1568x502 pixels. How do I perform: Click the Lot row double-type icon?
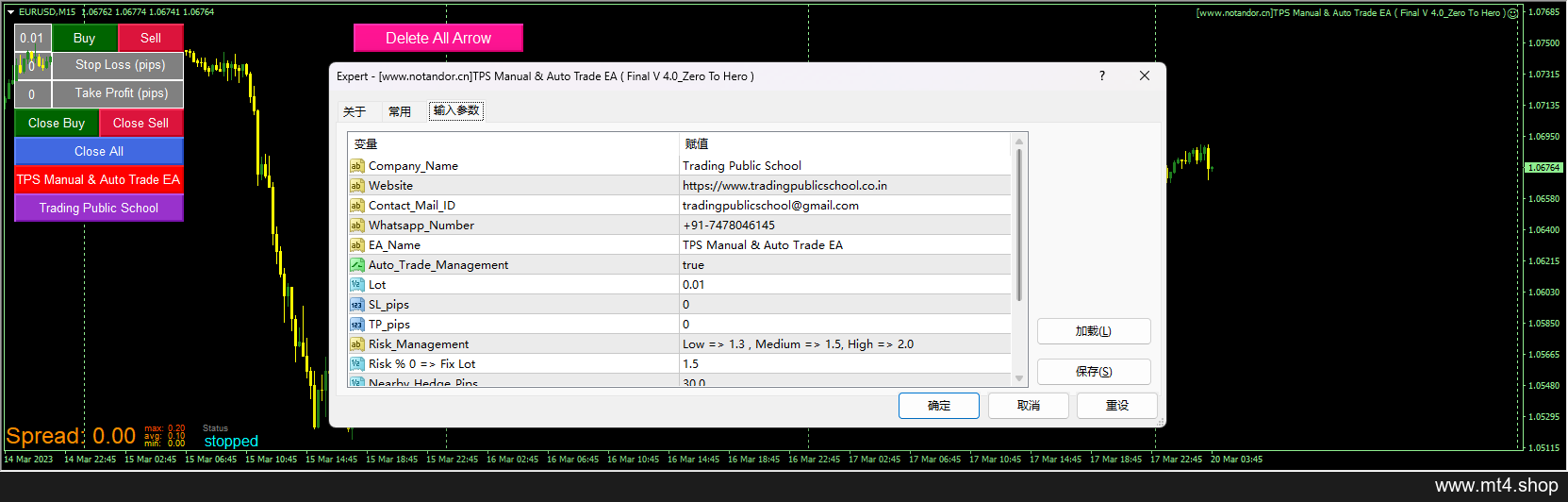357,285
